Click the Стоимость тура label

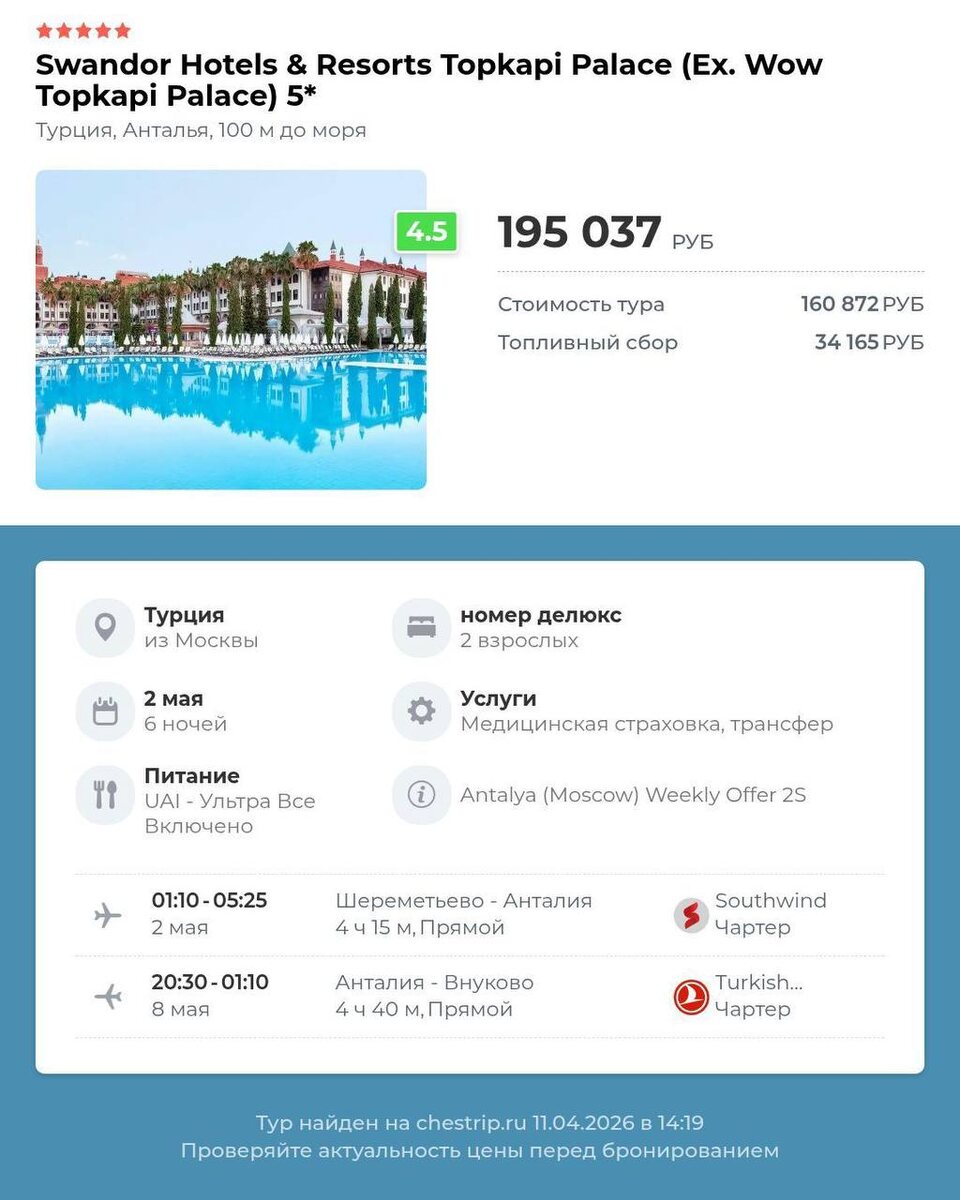pos(581,304)
